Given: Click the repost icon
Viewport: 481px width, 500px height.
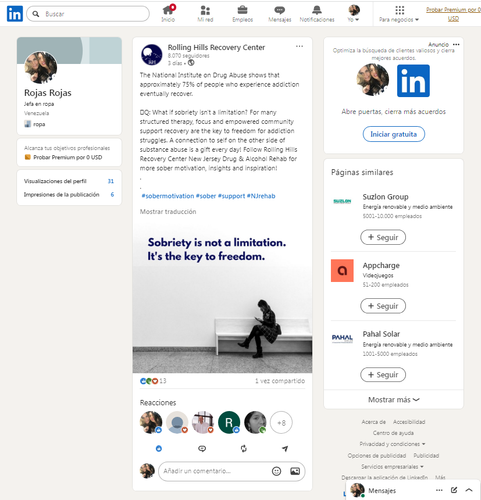Looking at the screenshot, I should pos(244,449).
